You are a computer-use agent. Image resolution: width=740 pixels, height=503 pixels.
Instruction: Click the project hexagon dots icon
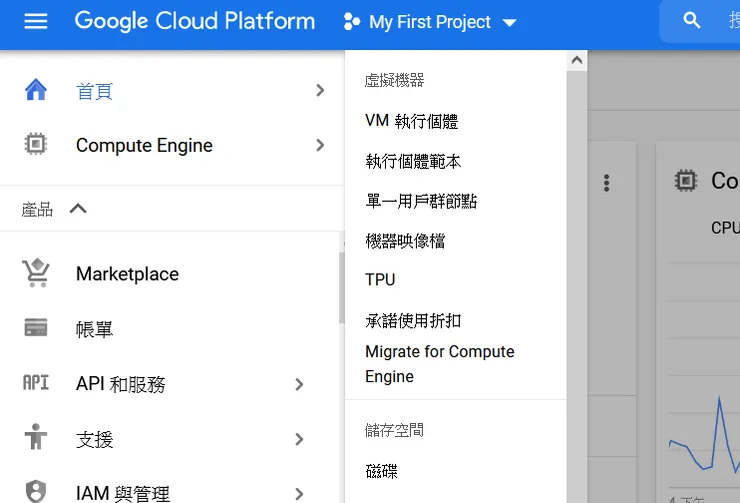pyautogui.click(x=352, y=22)
